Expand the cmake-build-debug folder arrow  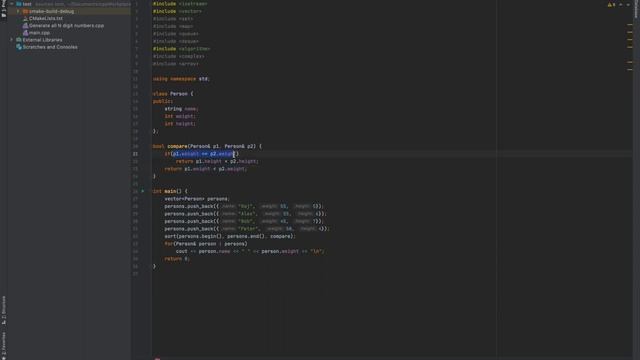(18, 11)
